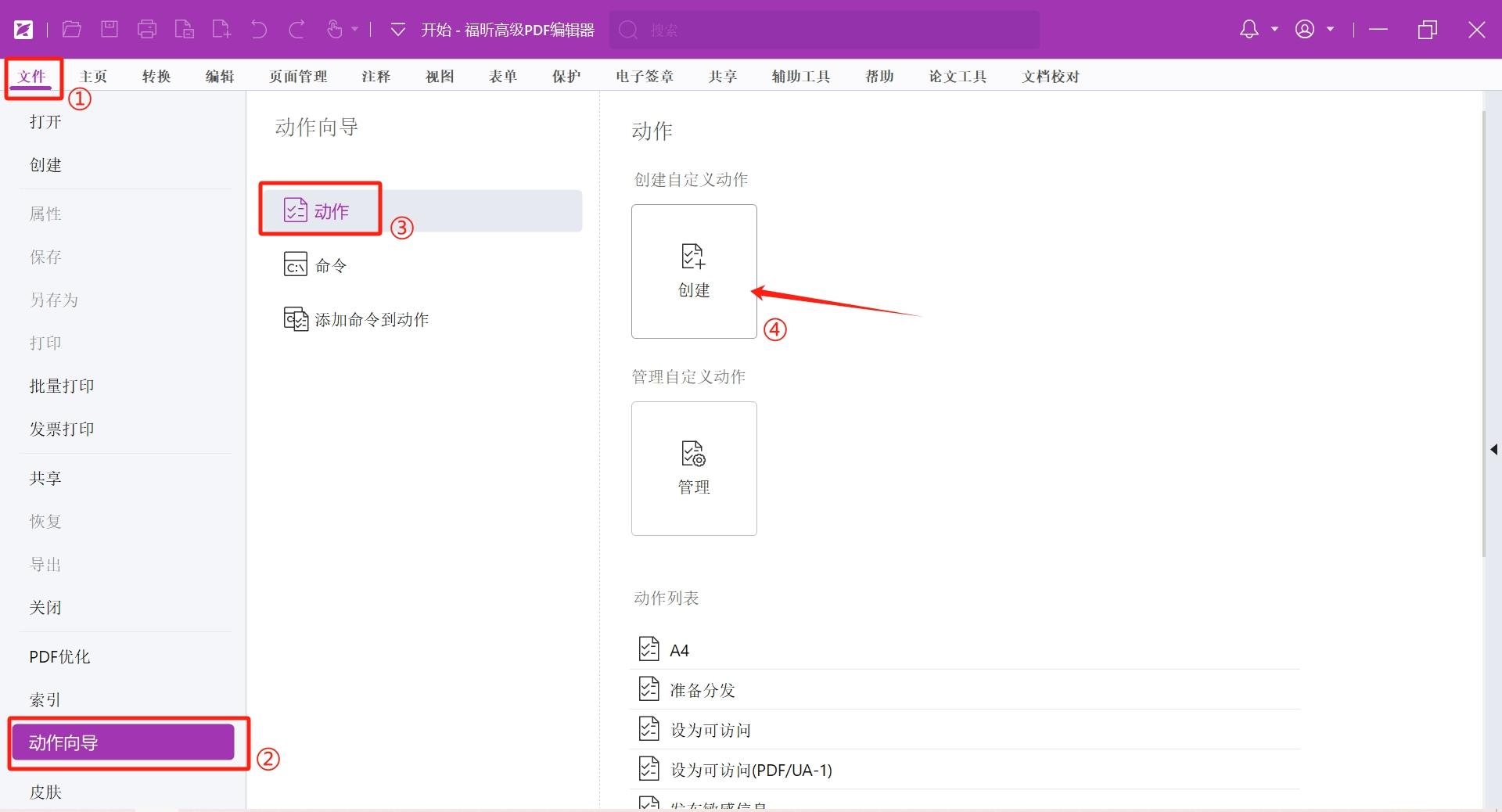
Task: Switch to the 表单 tab
Action: [x=503, y=77]
